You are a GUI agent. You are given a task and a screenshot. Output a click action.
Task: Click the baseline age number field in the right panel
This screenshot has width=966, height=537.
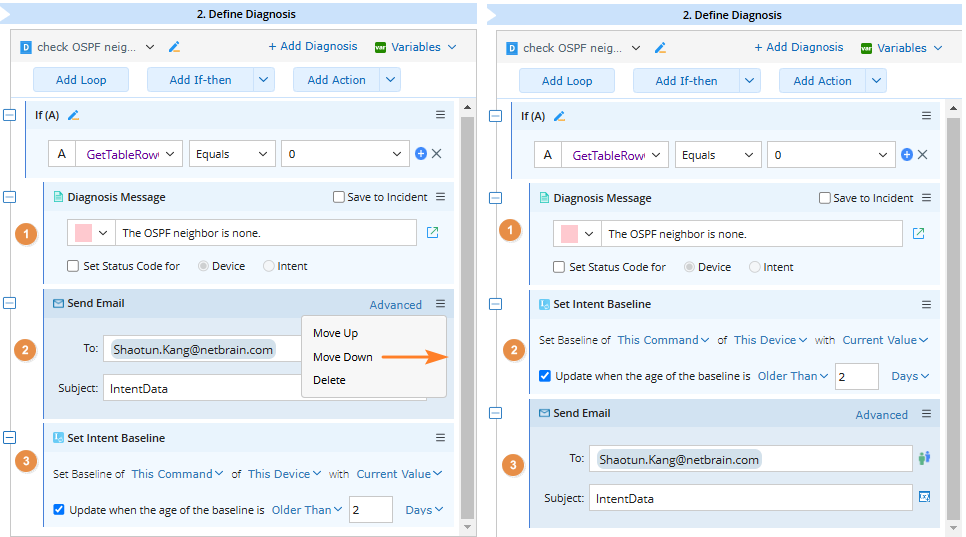[856, 376]
